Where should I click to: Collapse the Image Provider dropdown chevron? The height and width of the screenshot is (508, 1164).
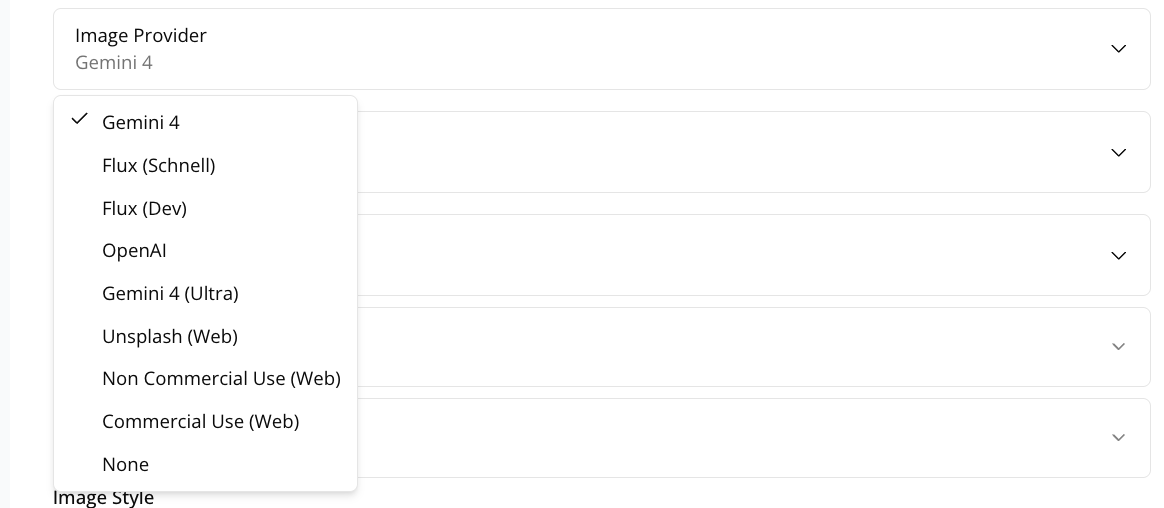(x=1118, y=49)
